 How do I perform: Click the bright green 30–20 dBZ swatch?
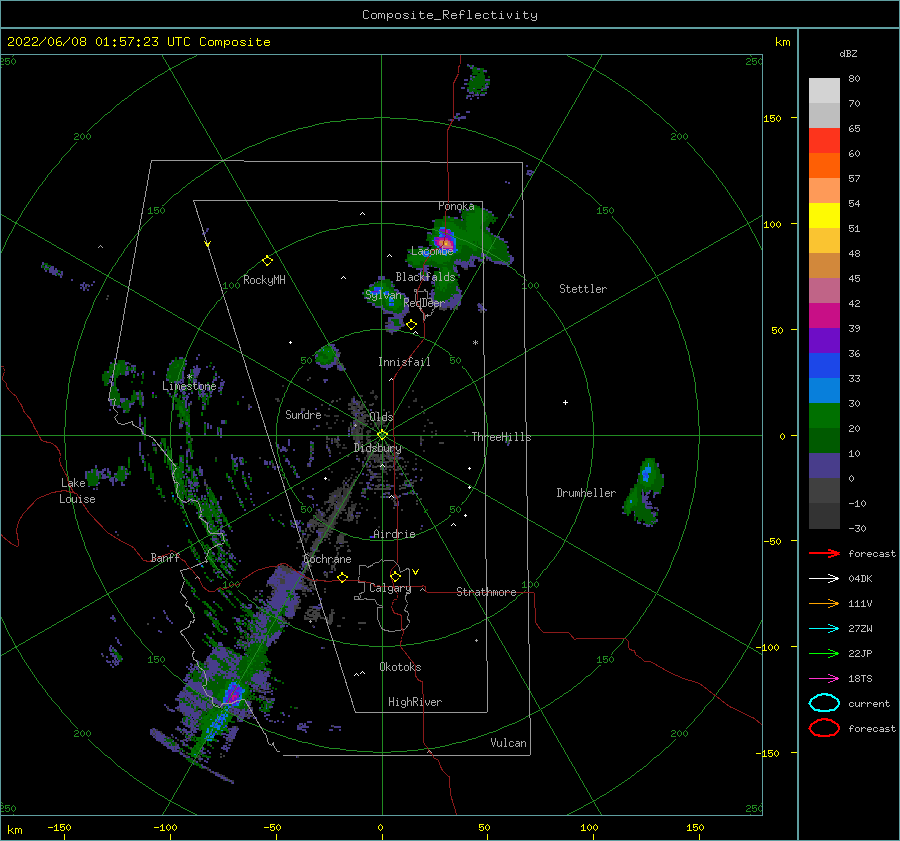(824, 415)
